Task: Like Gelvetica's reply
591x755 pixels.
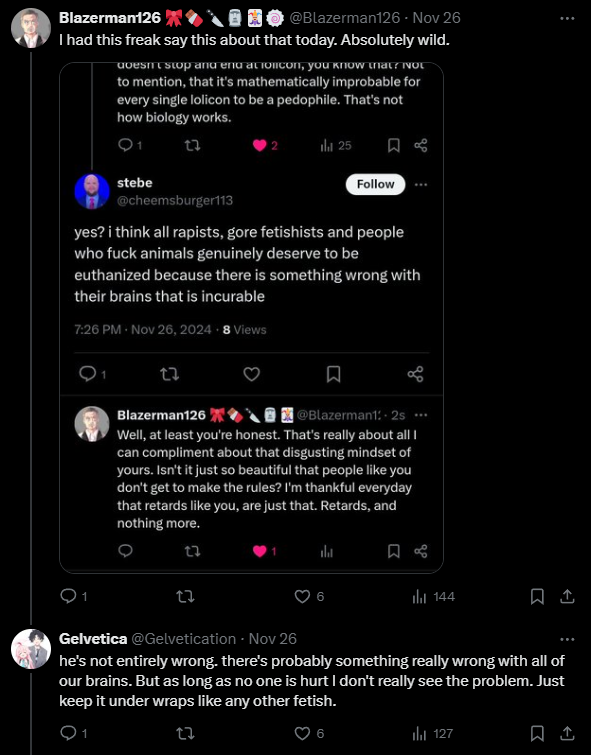Action: [302, 733]
